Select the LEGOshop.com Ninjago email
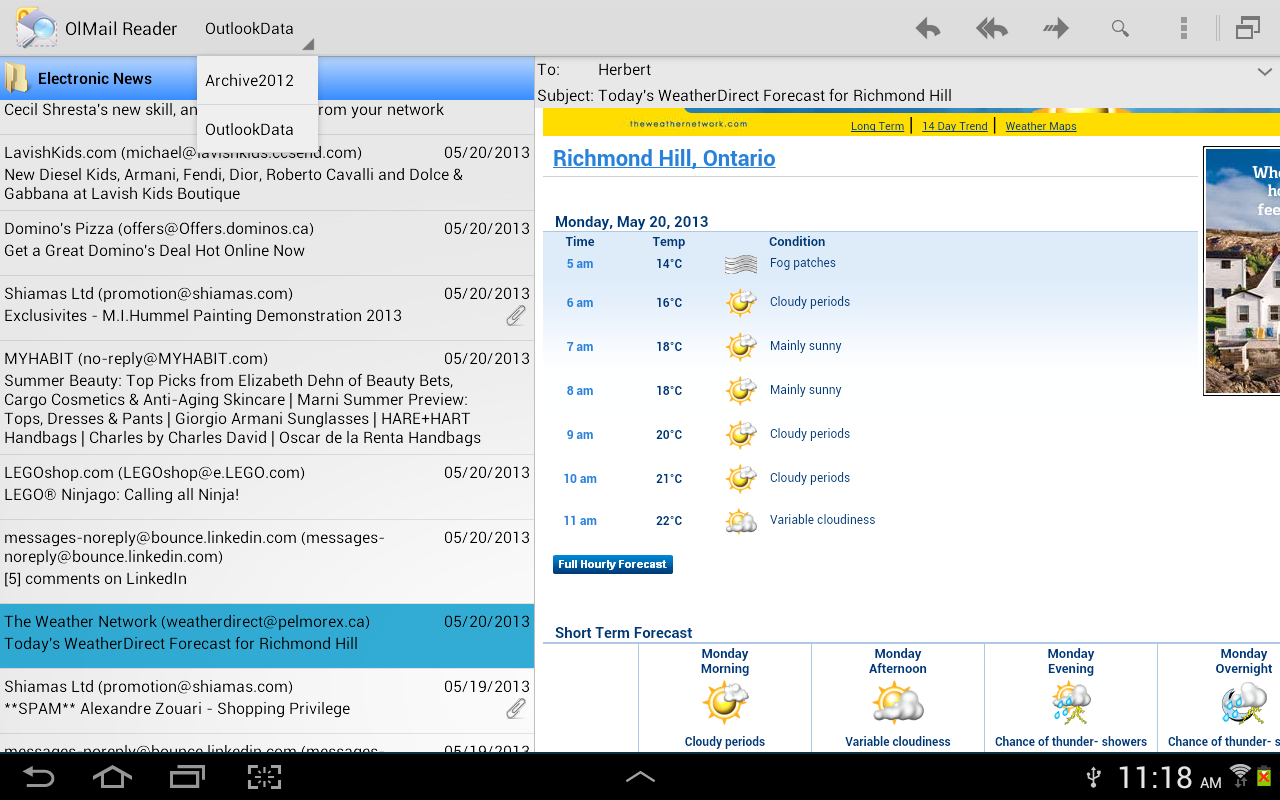The width and height of the screenshot is (1280, 800). click(x=267, y=482)
